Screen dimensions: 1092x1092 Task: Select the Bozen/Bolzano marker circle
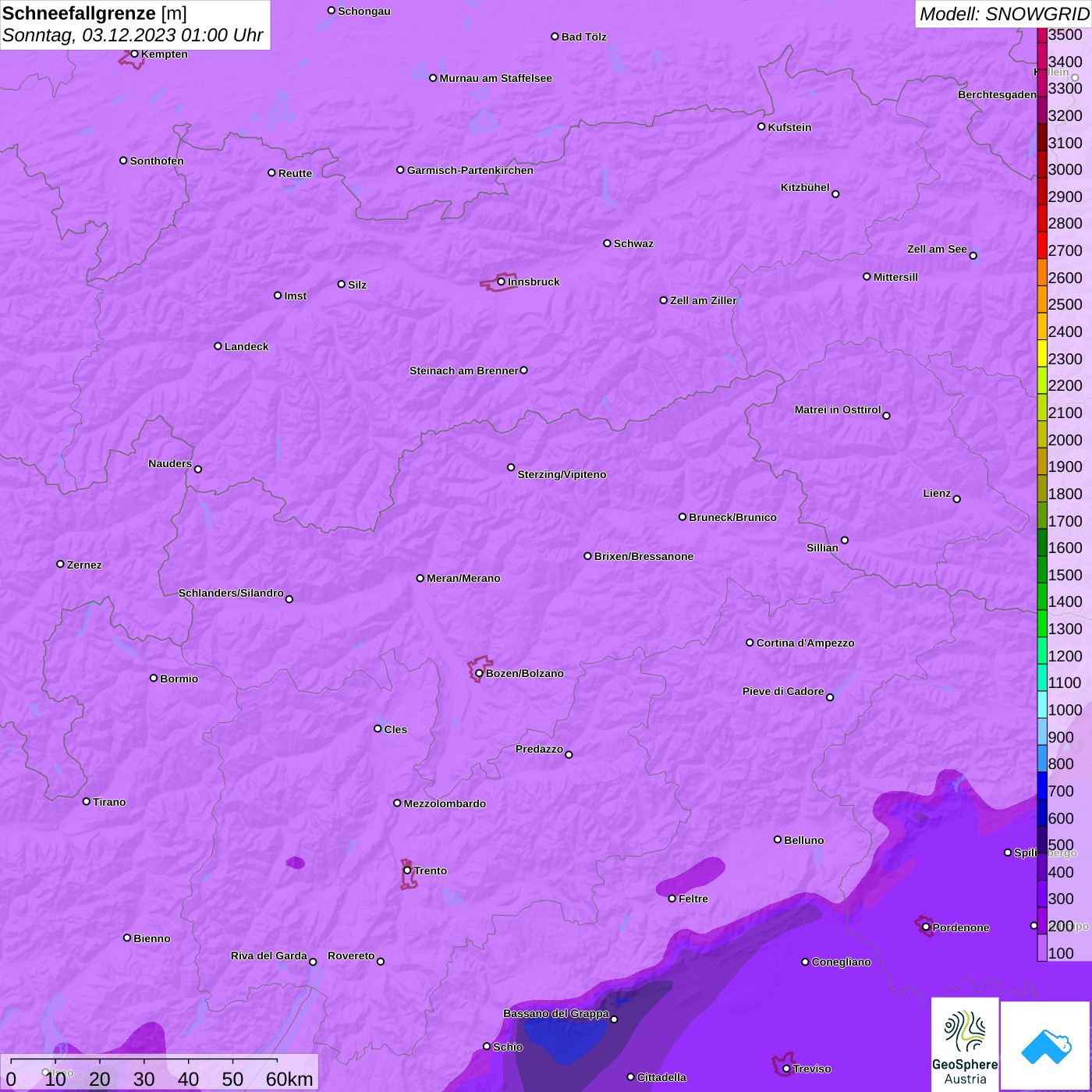(479, 673)
